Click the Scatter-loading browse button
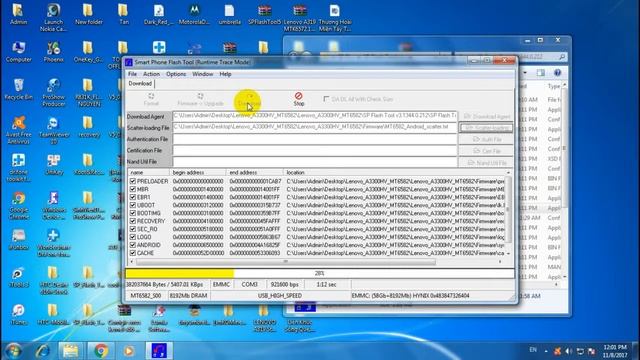Viewport: 640px width, 360px height. (x=486, y=128)
